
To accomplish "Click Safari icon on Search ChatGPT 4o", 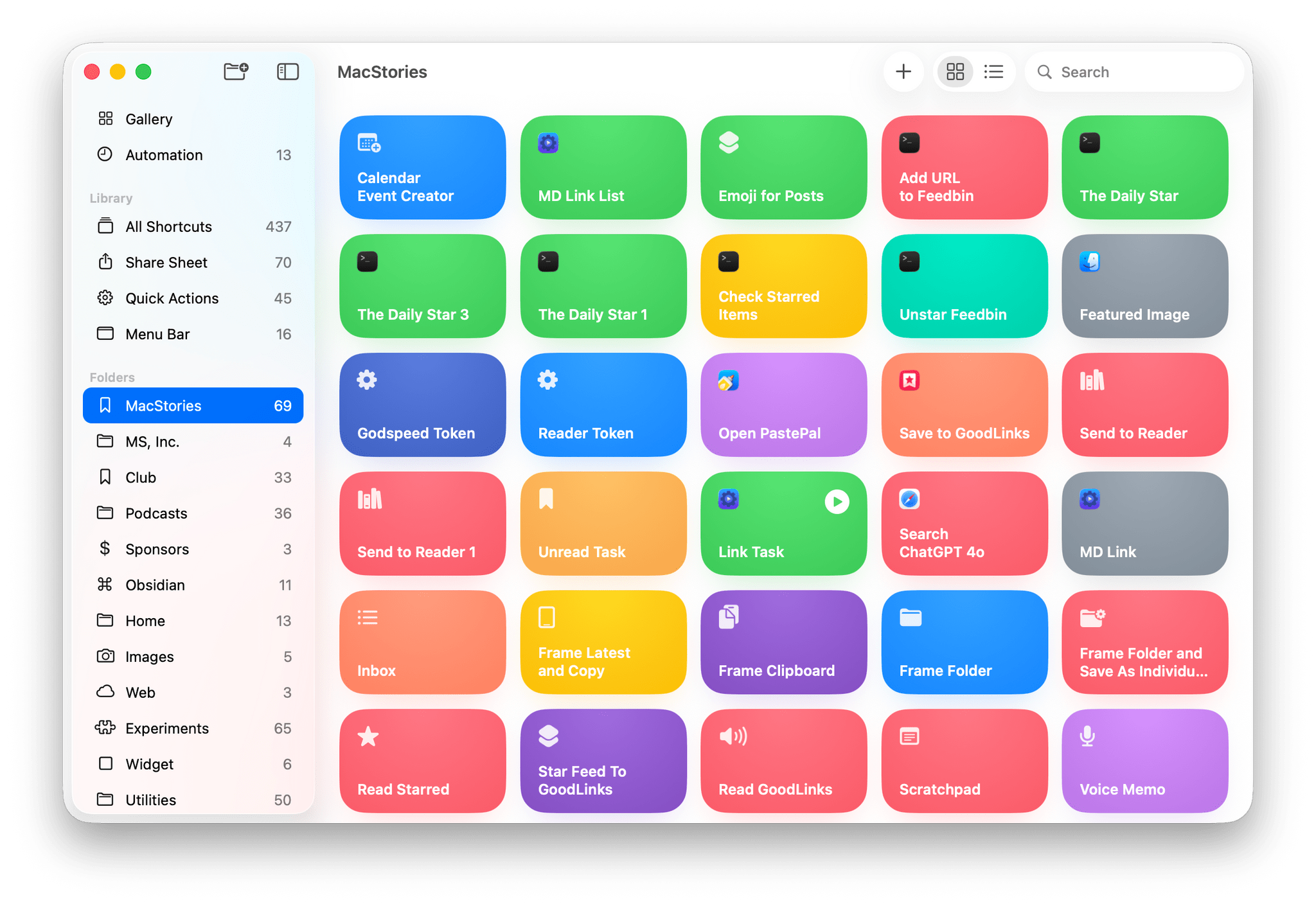I will click(x=909, y=499).
